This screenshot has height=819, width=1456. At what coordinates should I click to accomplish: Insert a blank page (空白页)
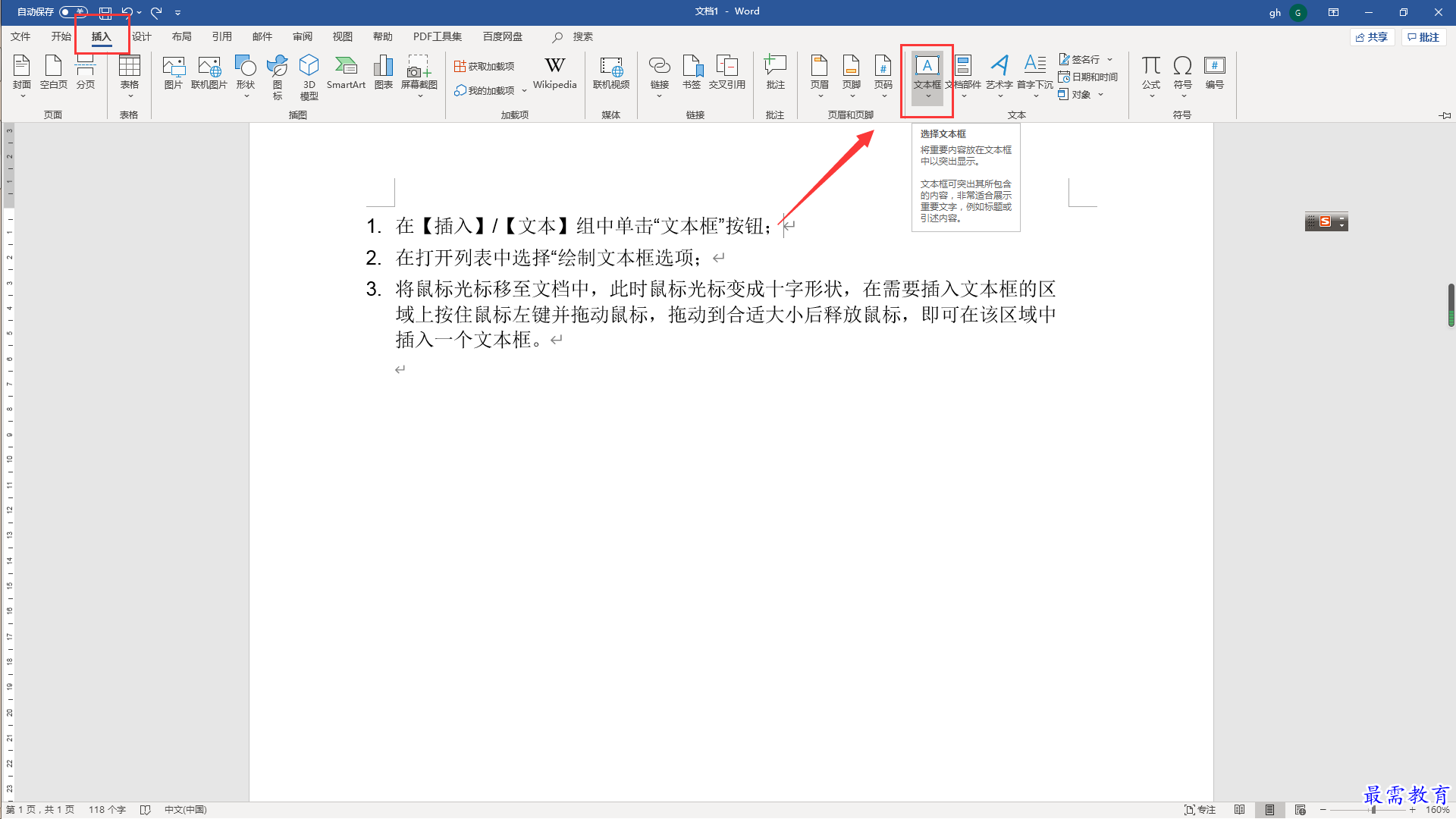[x=54, y=74]
